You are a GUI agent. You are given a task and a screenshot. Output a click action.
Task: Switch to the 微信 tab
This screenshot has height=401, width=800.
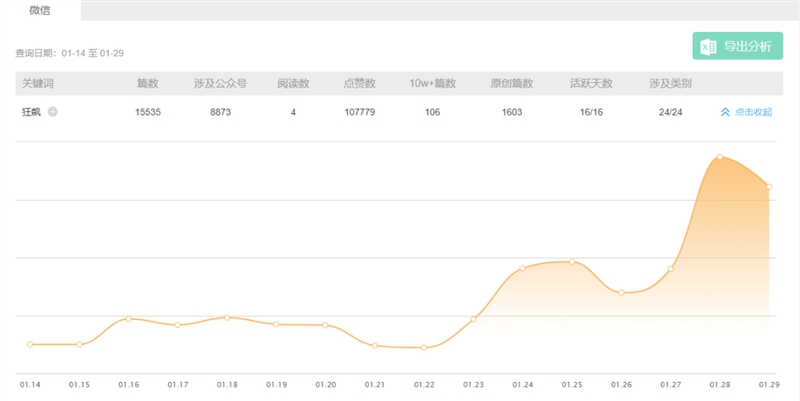[x=40, y=10]
